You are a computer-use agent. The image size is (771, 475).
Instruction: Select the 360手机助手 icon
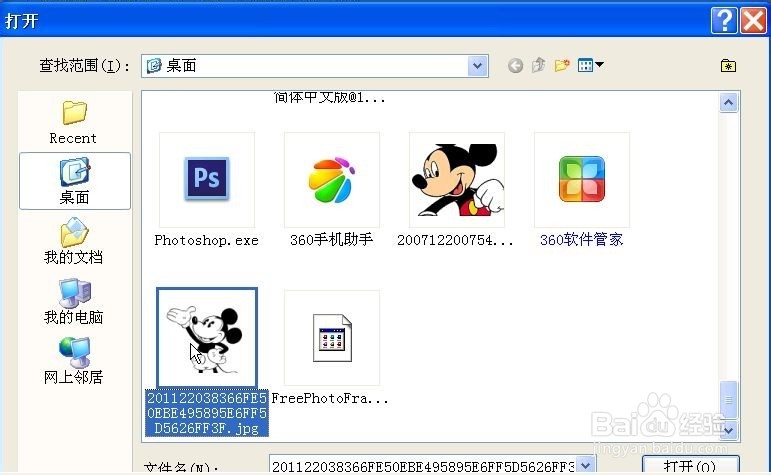(332, 179)
